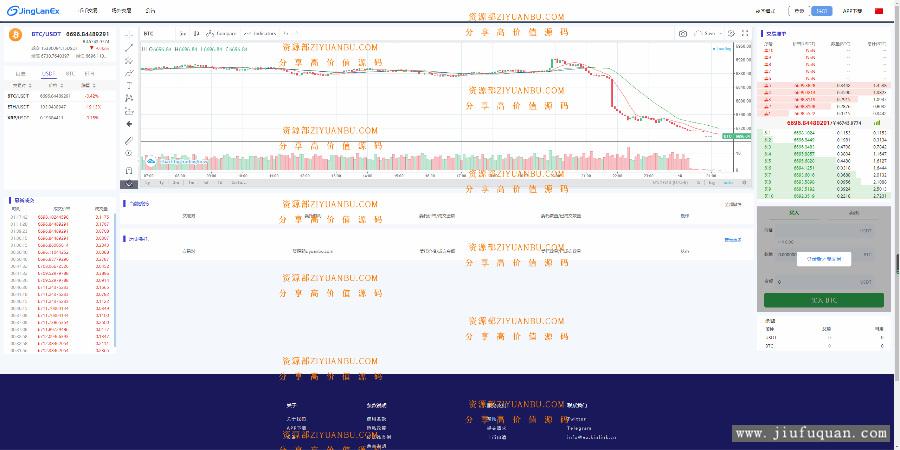Image resolution: width=900 pixels, height=450 pixels.
Task: Select the ruler measure tool
Action: pos(129,140)
